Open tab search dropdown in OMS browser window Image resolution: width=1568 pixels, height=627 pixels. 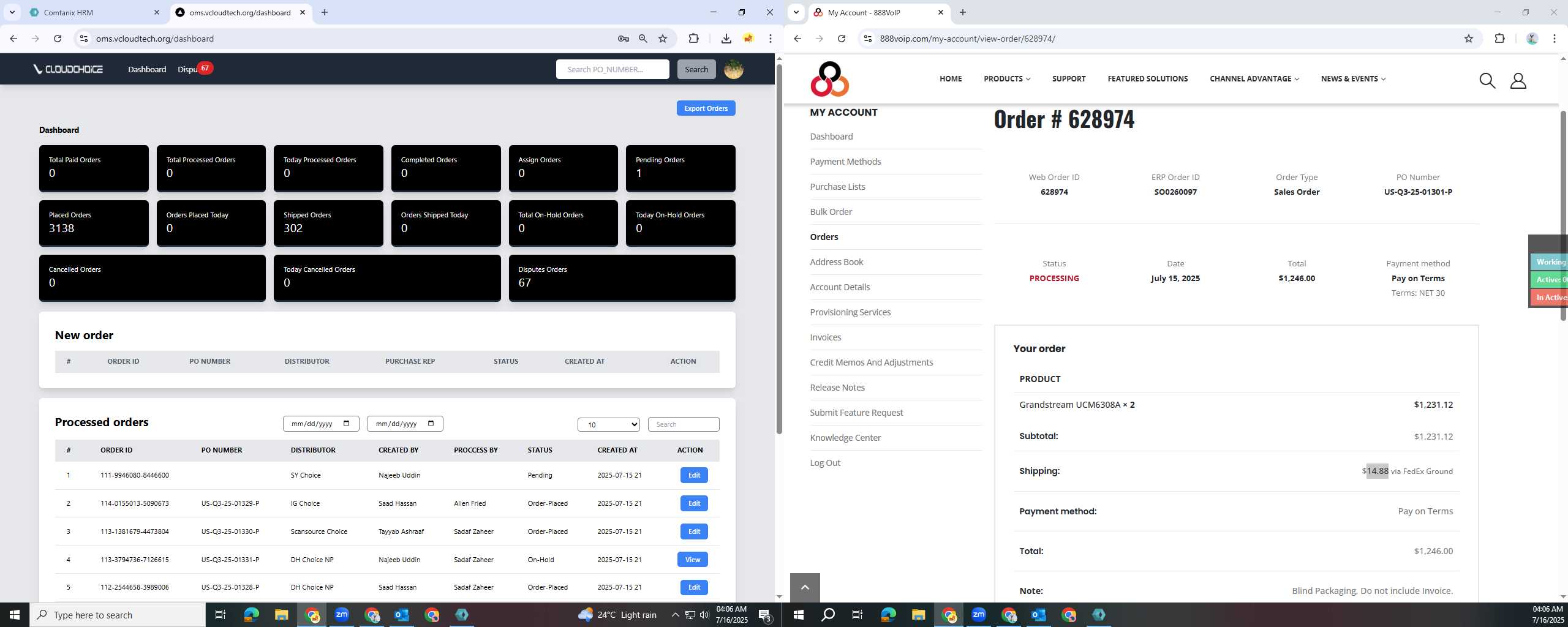coord(12,12)
